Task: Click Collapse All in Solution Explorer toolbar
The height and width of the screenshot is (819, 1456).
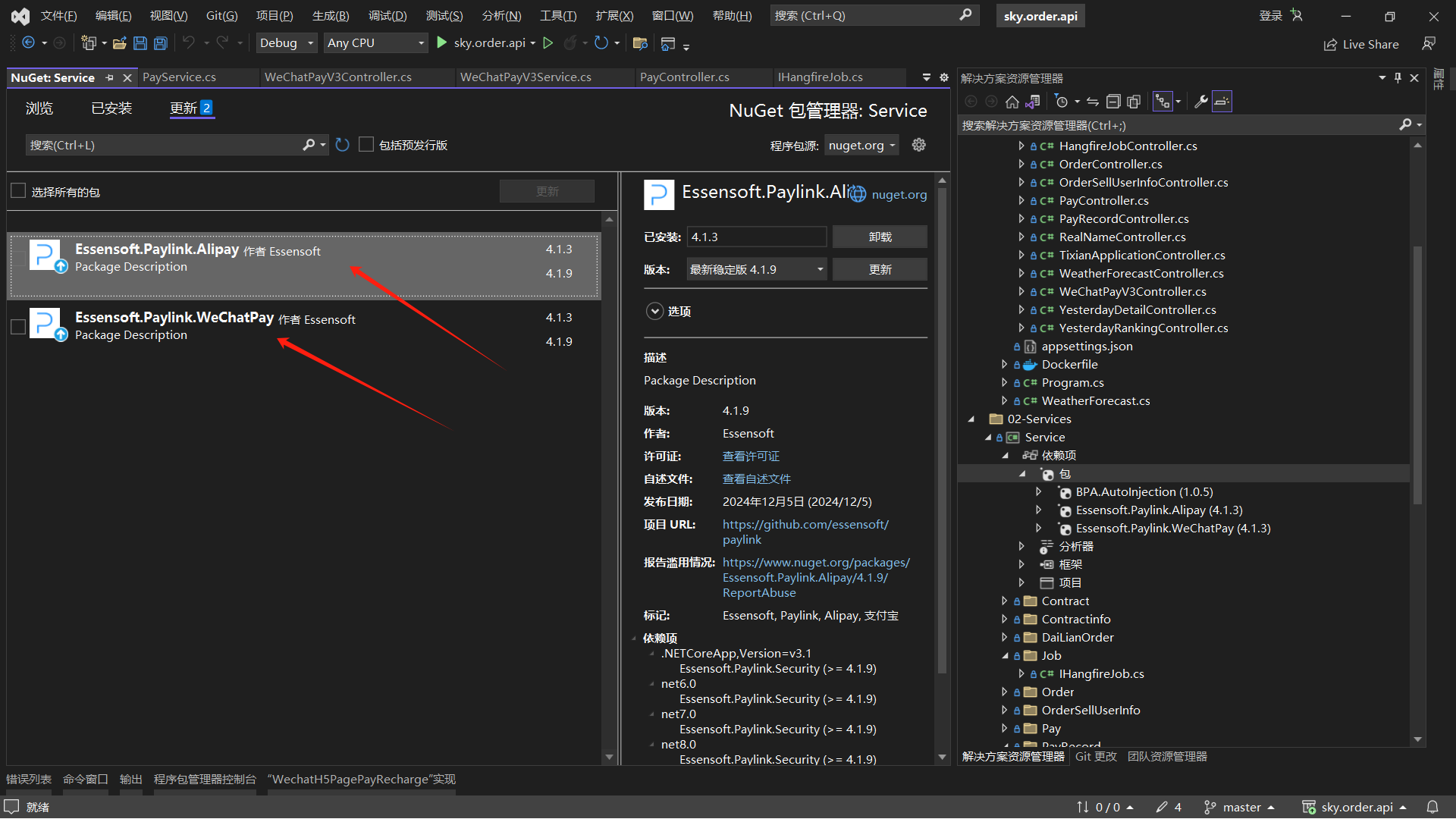Action: pos(1113,102)
